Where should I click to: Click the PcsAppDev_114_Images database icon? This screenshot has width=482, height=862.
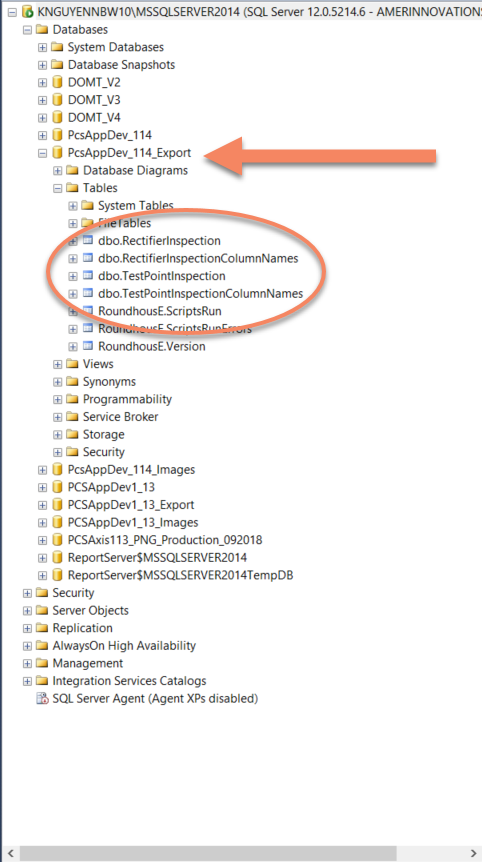(57, 469)
